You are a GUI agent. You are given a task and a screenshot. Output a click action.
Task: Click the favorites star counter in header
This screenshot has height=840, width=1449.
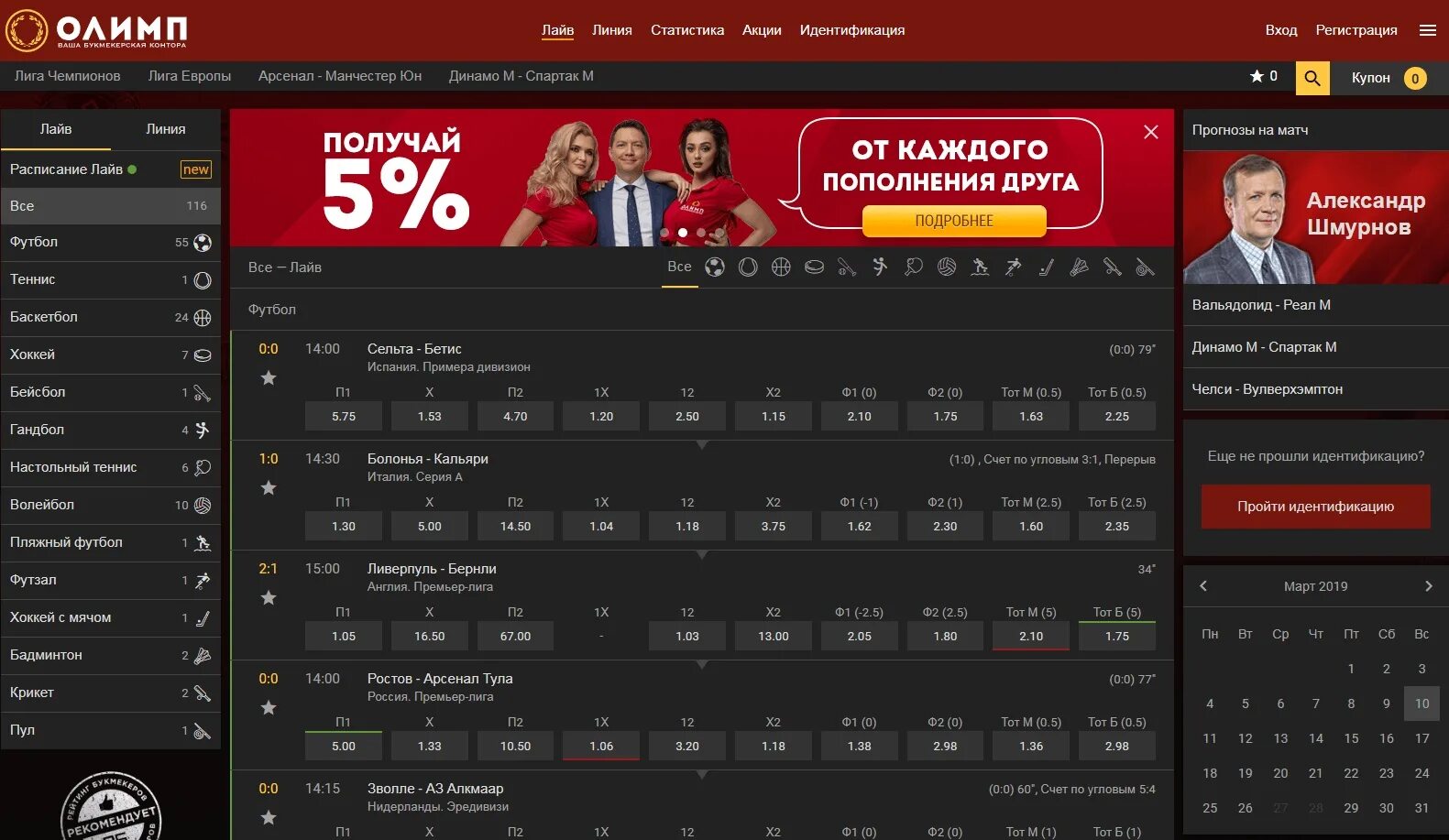click(x=1264, y=76)
